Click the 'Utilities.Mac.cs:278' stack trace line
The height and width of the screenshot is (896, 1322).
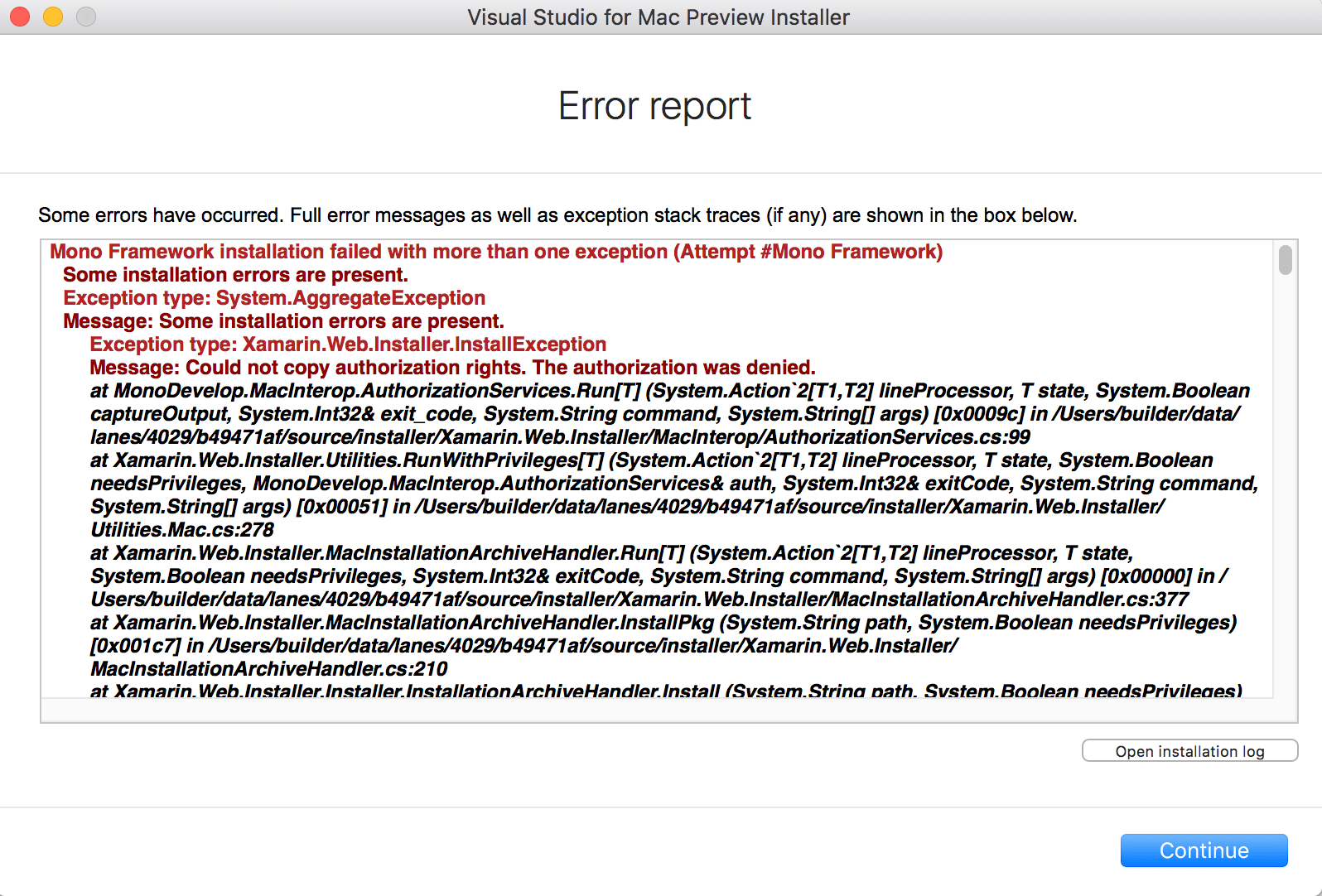182,530
